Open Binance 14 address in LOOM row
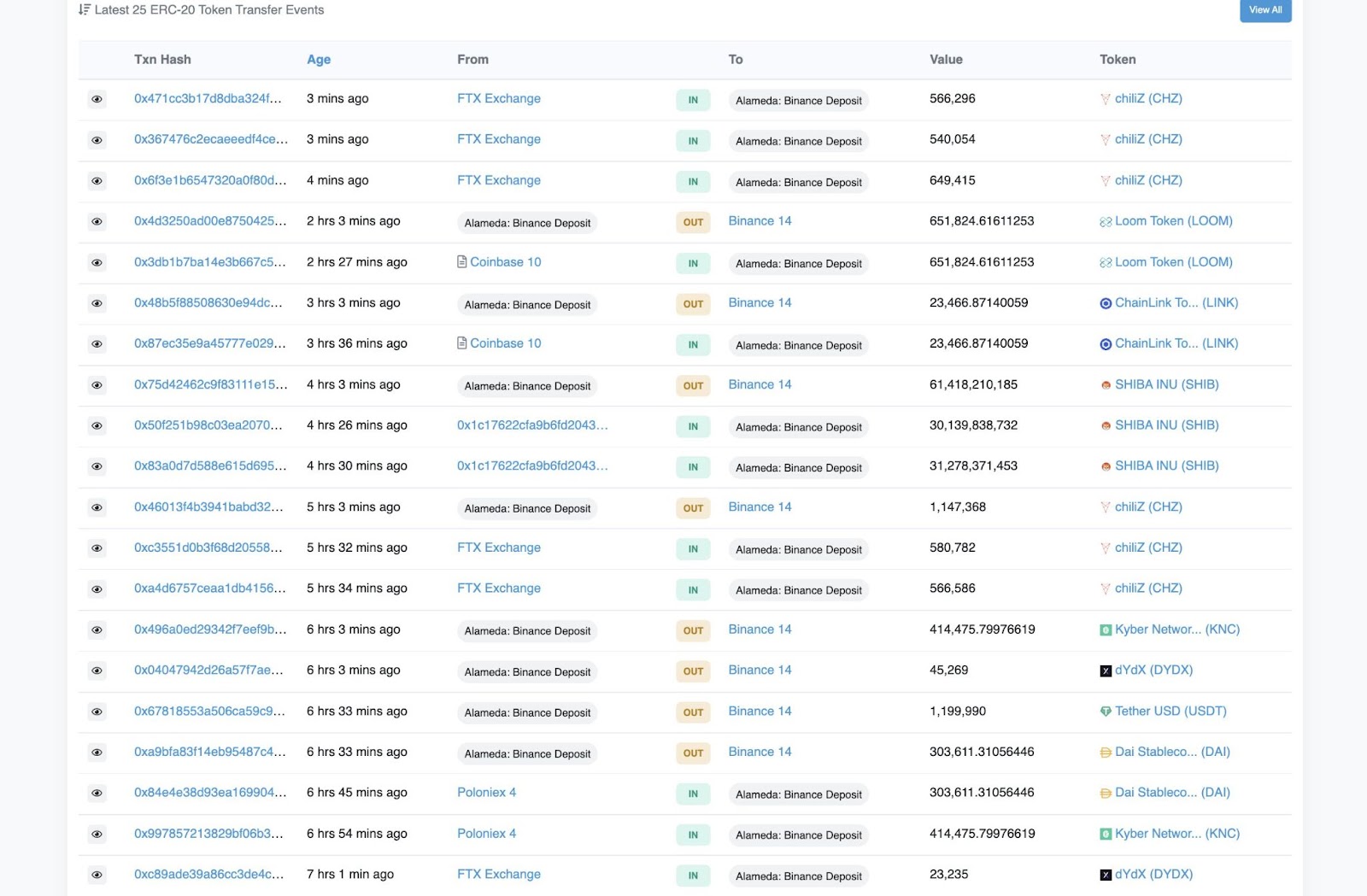 [x=760, y=220]
